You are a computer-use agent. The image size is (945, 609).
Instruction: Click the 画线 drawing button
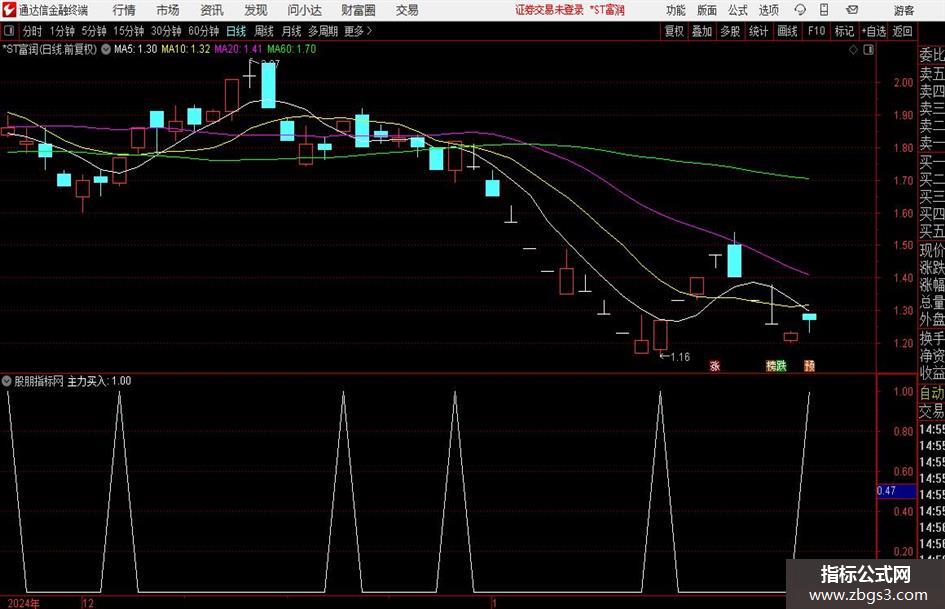[787, 31]
